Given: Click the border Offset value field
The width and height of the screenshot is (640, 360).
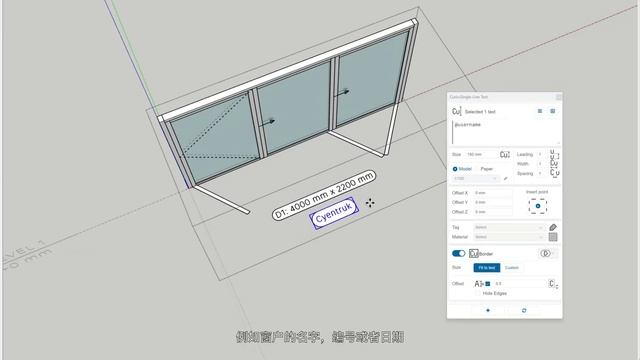Looking at the screenshot, I should click(519, 284).
